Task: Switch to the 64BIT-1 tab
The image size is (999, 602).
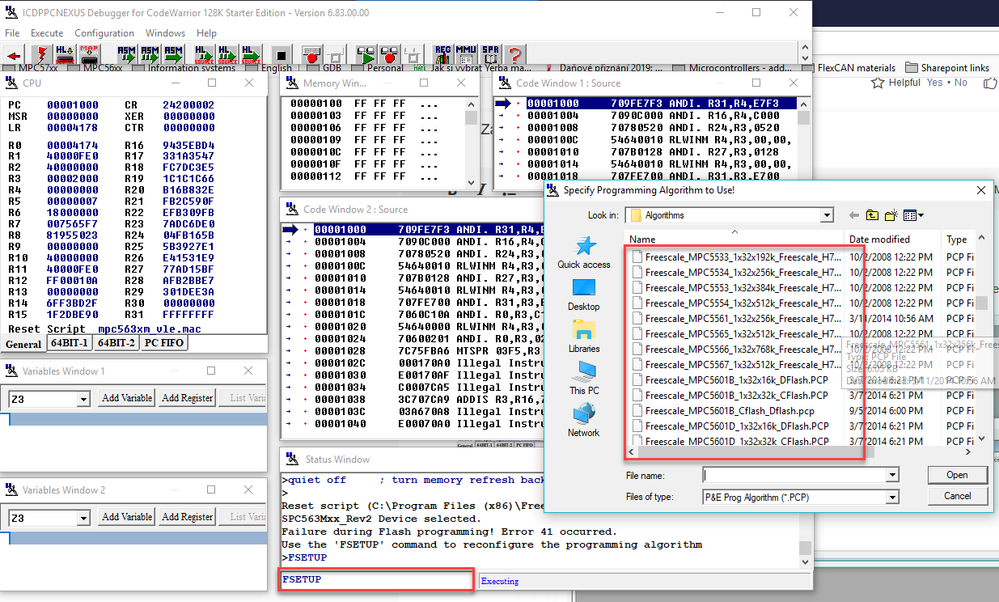Action: coord(69,343)
